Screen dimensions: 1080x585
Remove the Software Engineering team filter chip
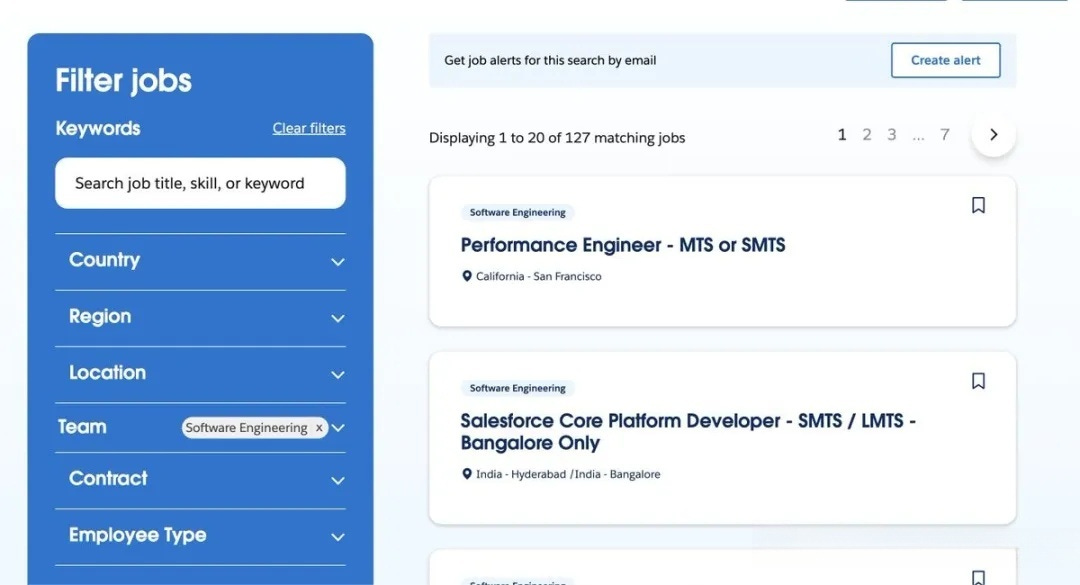tap(319, 428)
